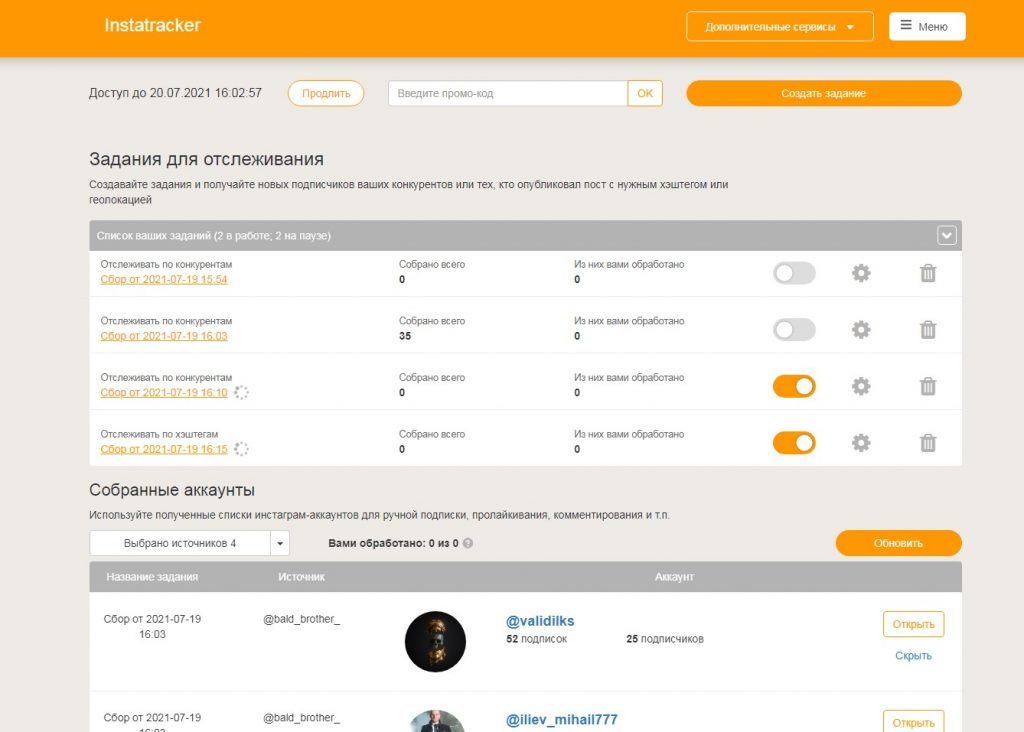Click Создать задание button
Viewport: 1024px width, 732px height.
pos(824,93)
